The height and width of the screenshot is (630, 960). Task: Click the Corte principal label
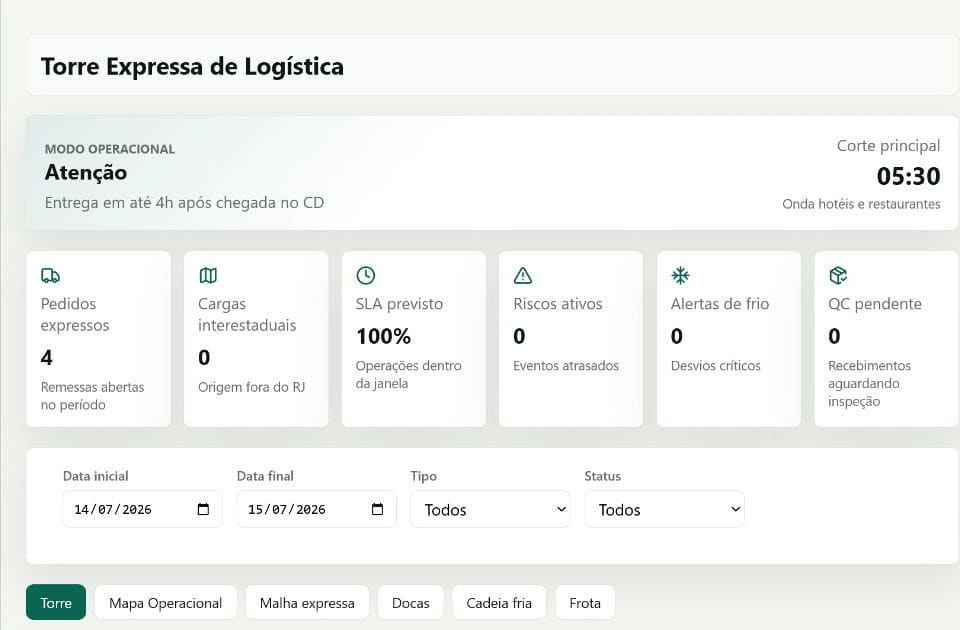pos(888,146)
